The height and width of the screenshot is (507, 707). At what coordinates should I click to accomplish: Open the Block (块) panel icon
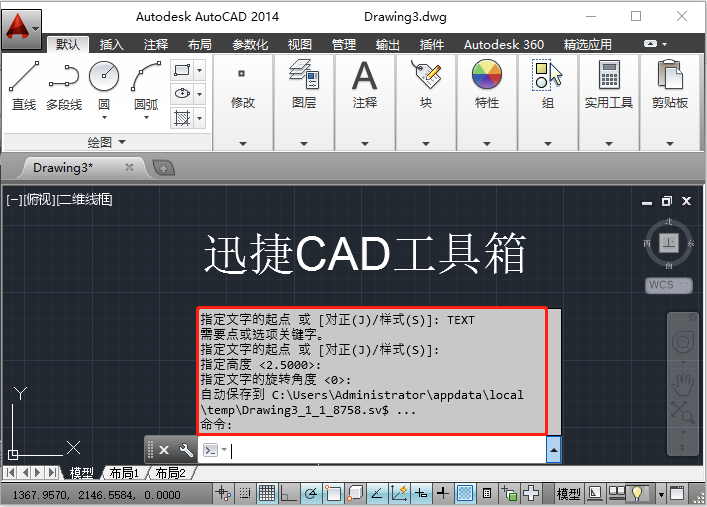click(x=426, y=74)
